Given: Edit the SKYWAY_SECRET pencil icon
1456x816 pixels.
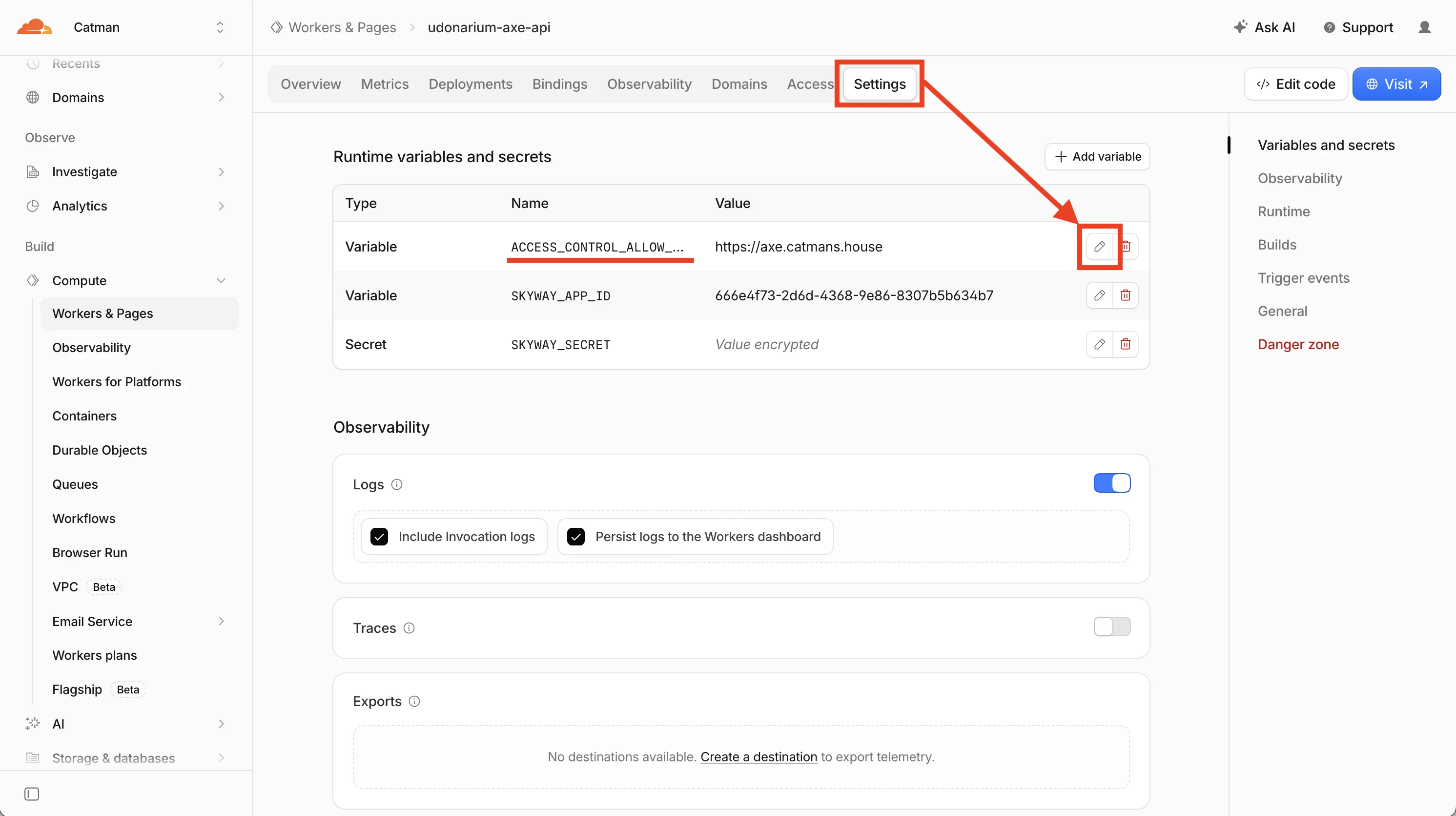Looking at the screenshot, I should tap(1099, 344).
